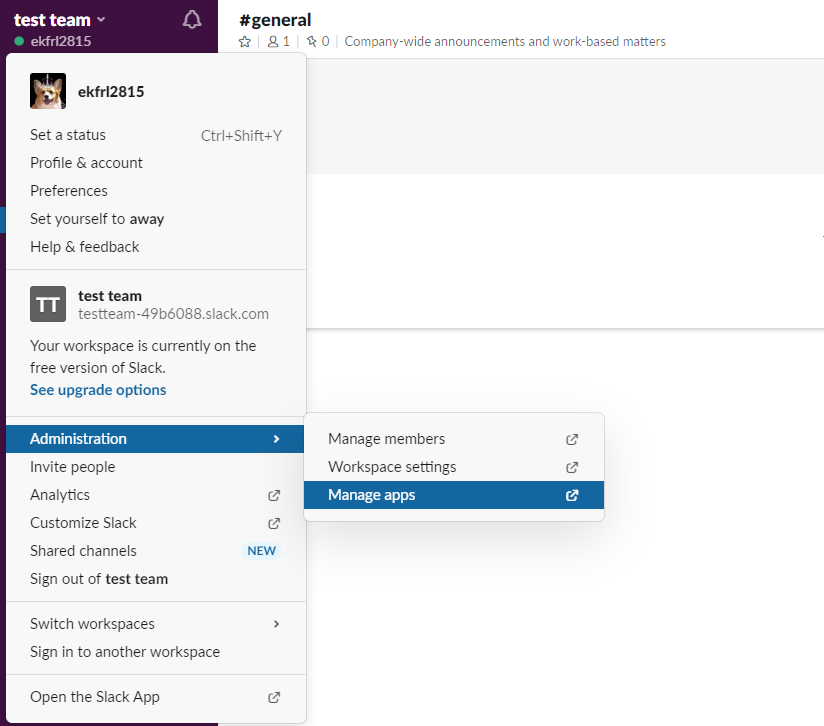The width and height of the screenshot is (824, 726).
Task: Click external link icon beside Manage members
Action: tap(572, 439)
